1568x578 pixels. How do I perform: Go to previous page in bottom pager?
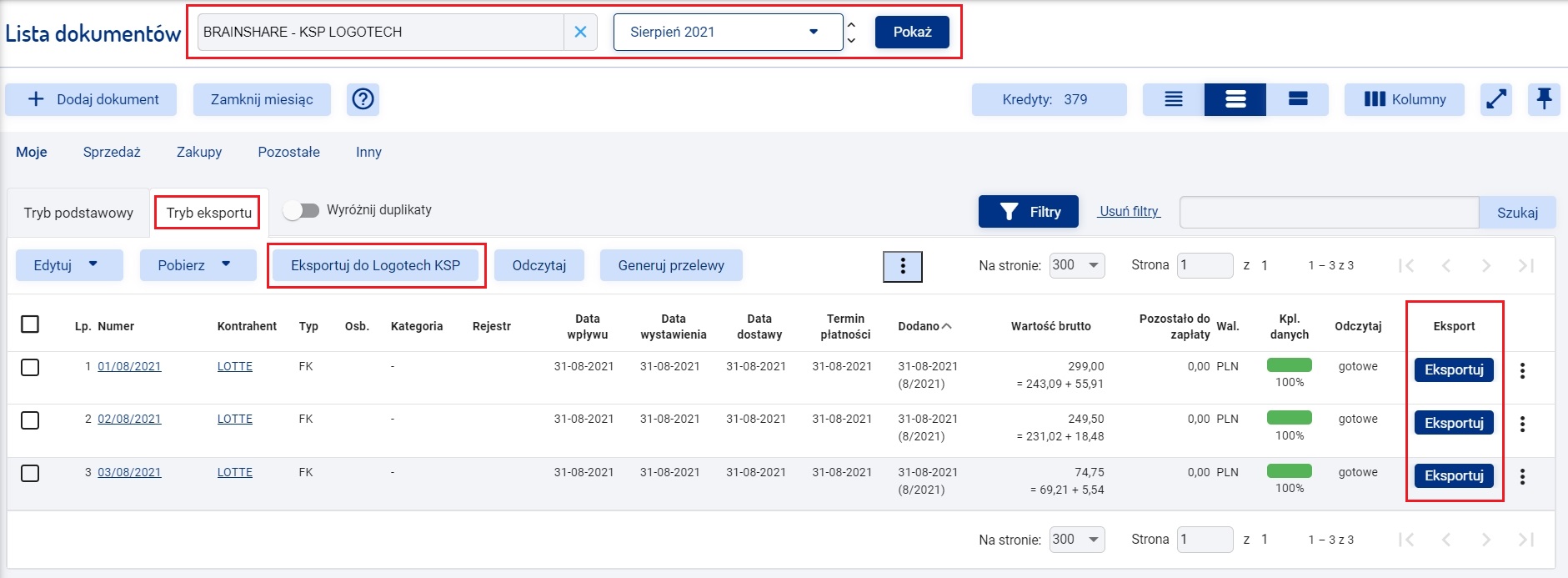coord(1446,540)
